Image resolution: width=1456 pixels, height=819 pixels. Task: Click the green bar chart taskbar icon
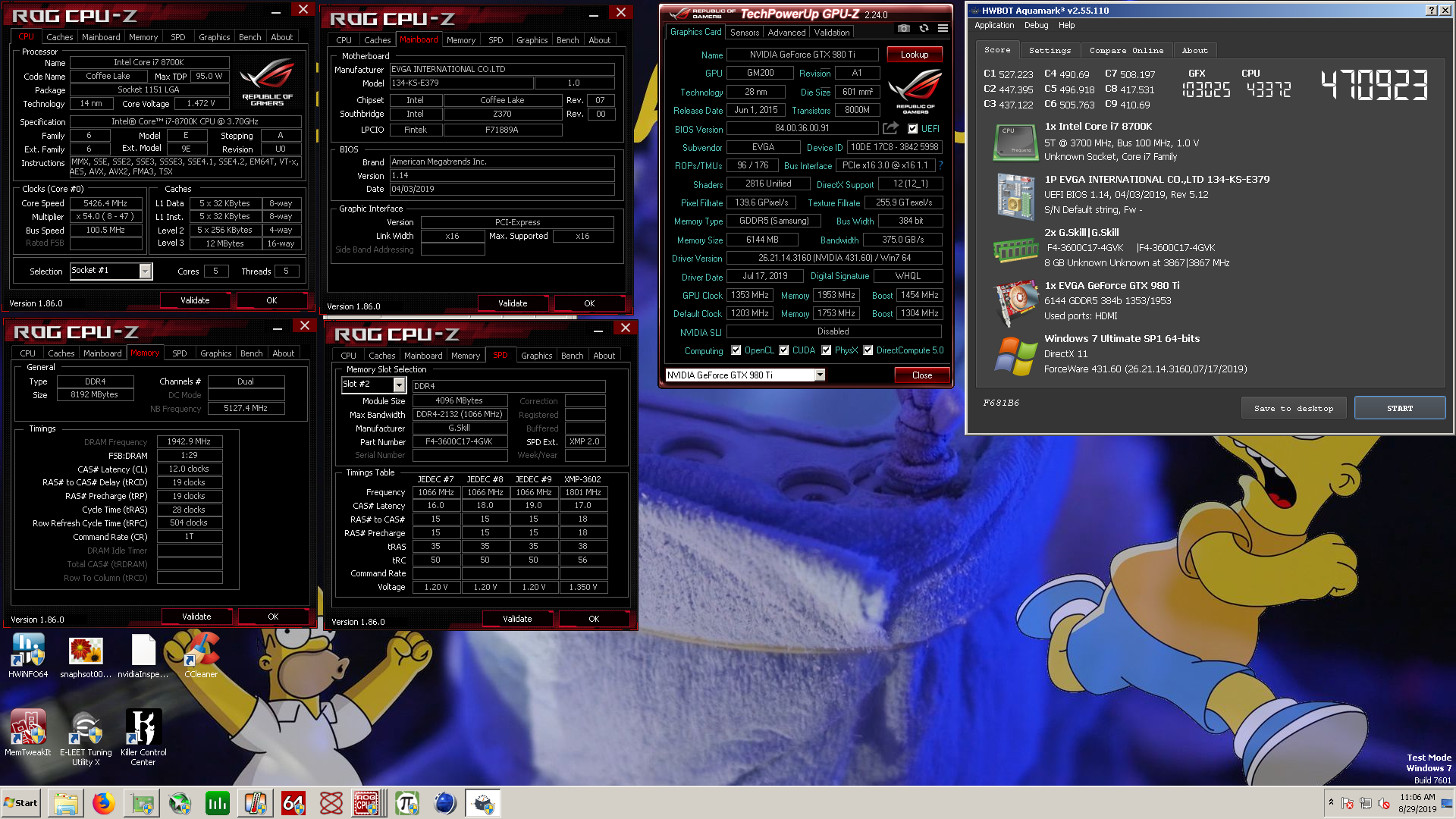point(218,803)
